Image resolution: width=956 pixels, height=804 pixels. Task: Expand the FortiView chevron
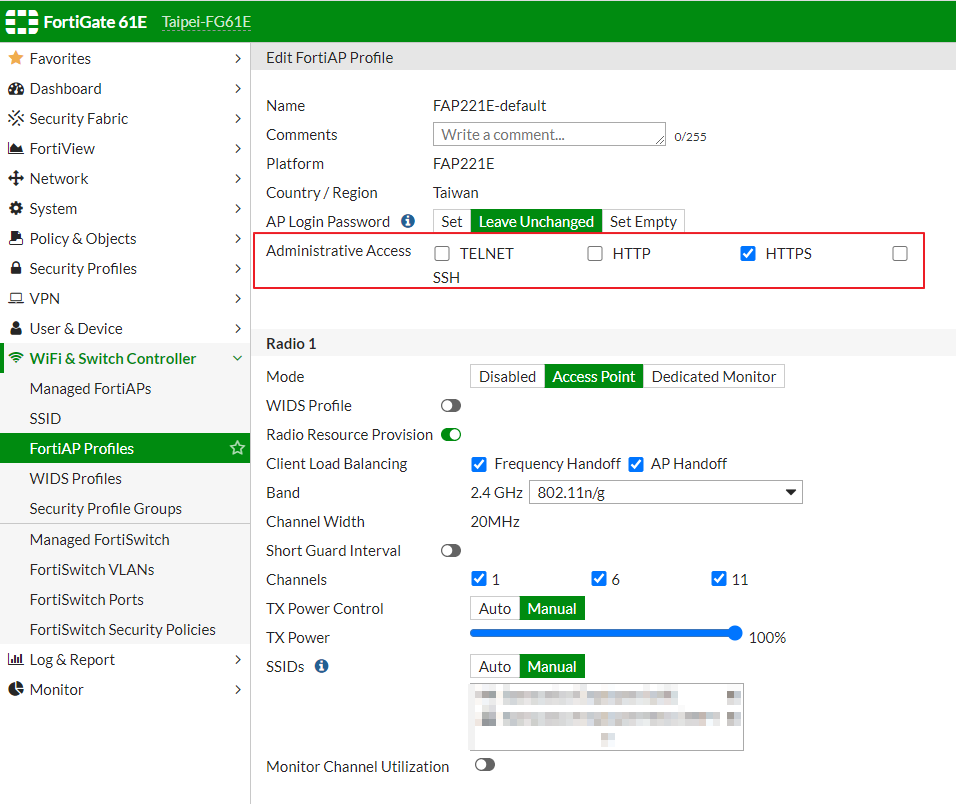238,149
